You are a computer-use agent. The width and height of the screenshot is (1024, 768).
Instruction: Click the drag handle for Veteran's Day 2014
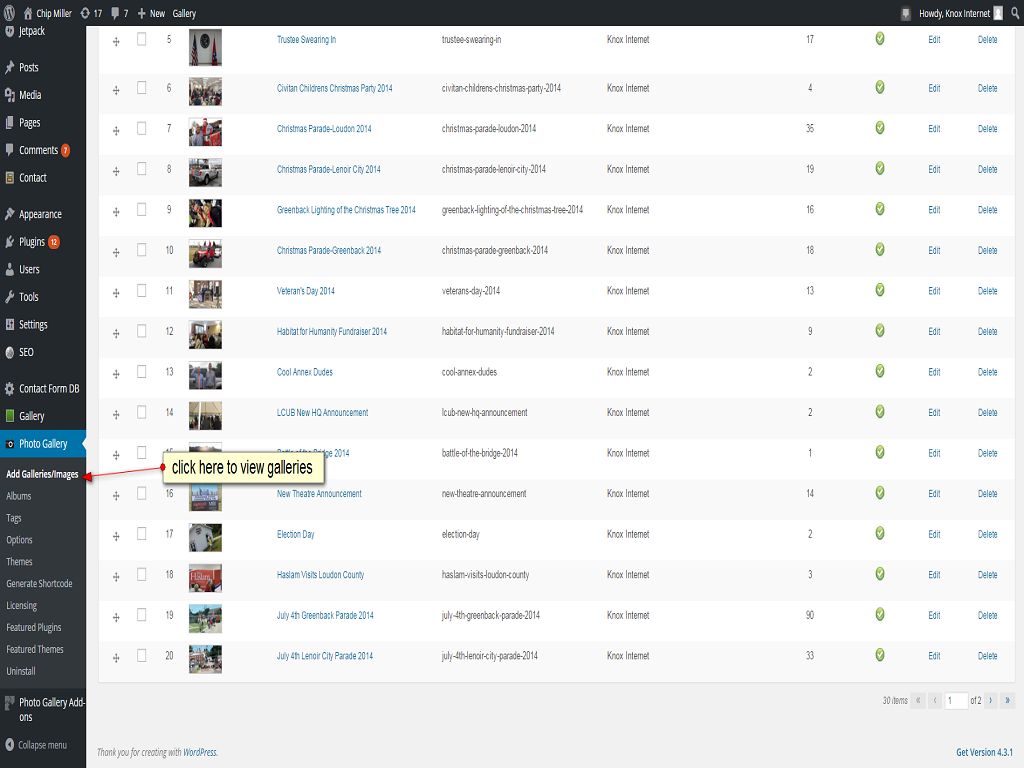pyautogui.click(x=116, y=293)
